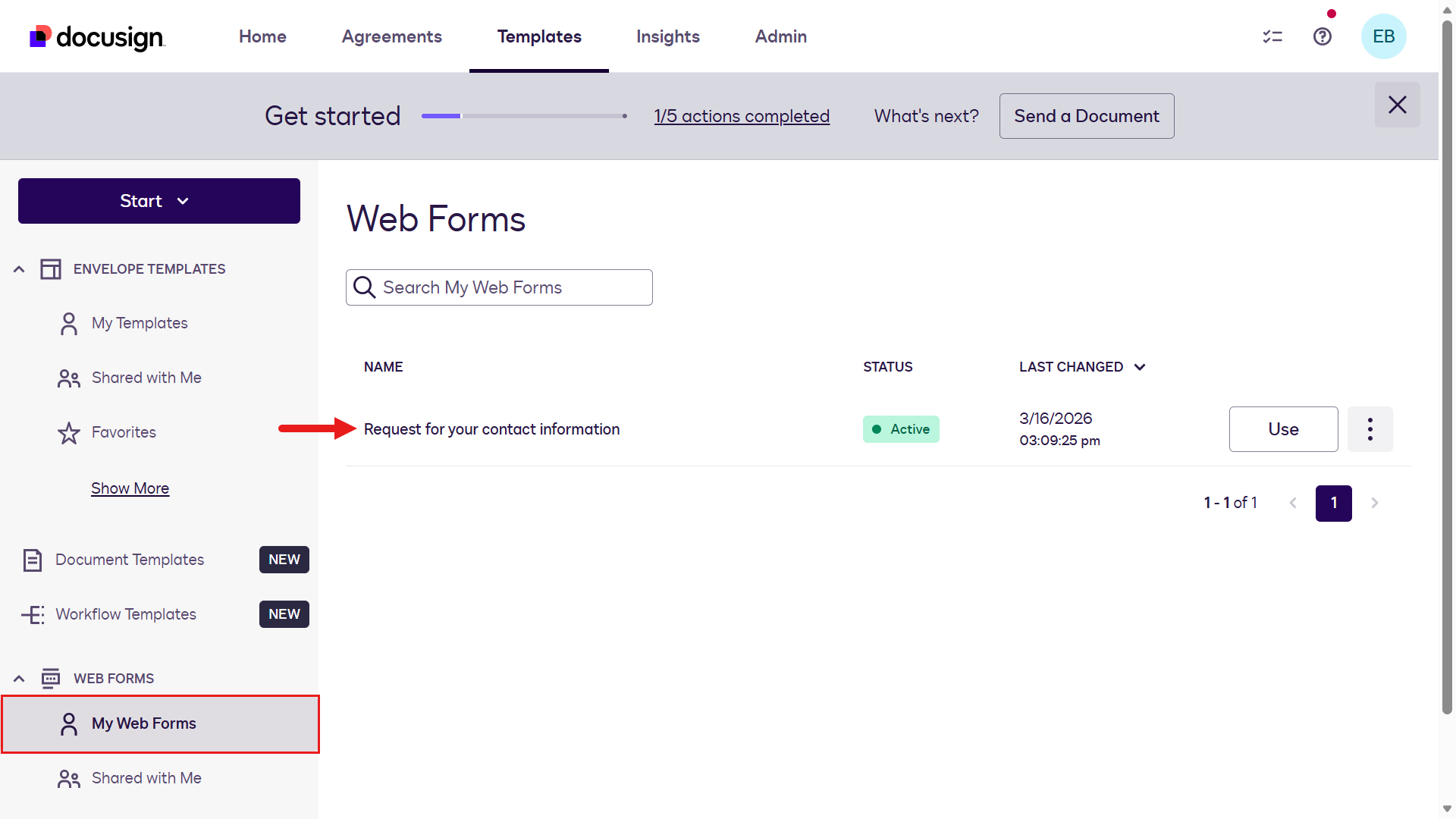1456x819 pixels.
Task: Open Shared with Me under Envelope Templates
Action: [146, 378]
